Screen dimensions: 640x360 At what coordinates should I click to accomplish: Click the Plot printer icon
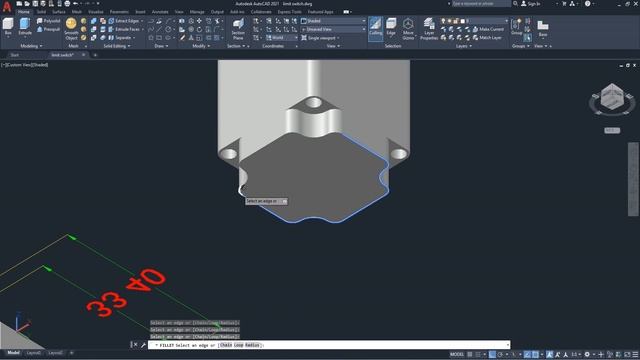[67, 4]
